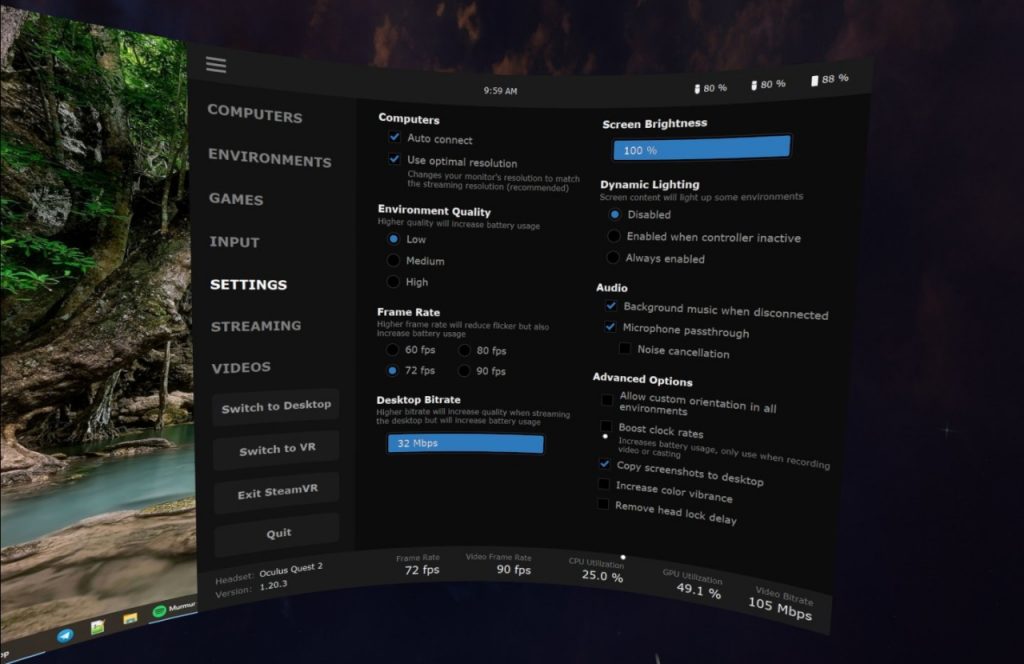The width and height of the screenshot is (1024, 664).
Task: Toggle Use optimal resolution checkbox
Action: tap(394, 159)
